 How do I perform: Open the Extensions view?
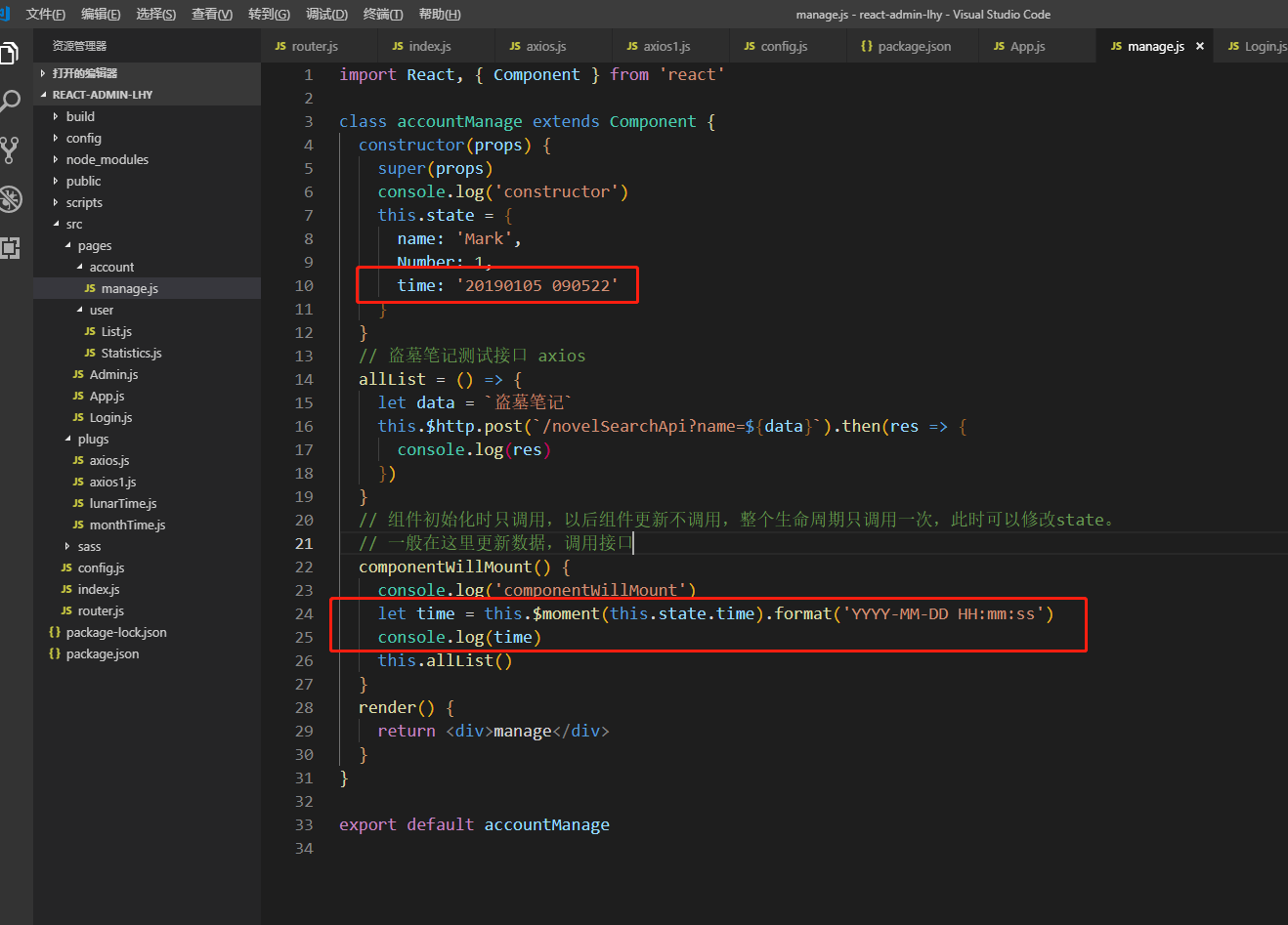pos(11,248)
